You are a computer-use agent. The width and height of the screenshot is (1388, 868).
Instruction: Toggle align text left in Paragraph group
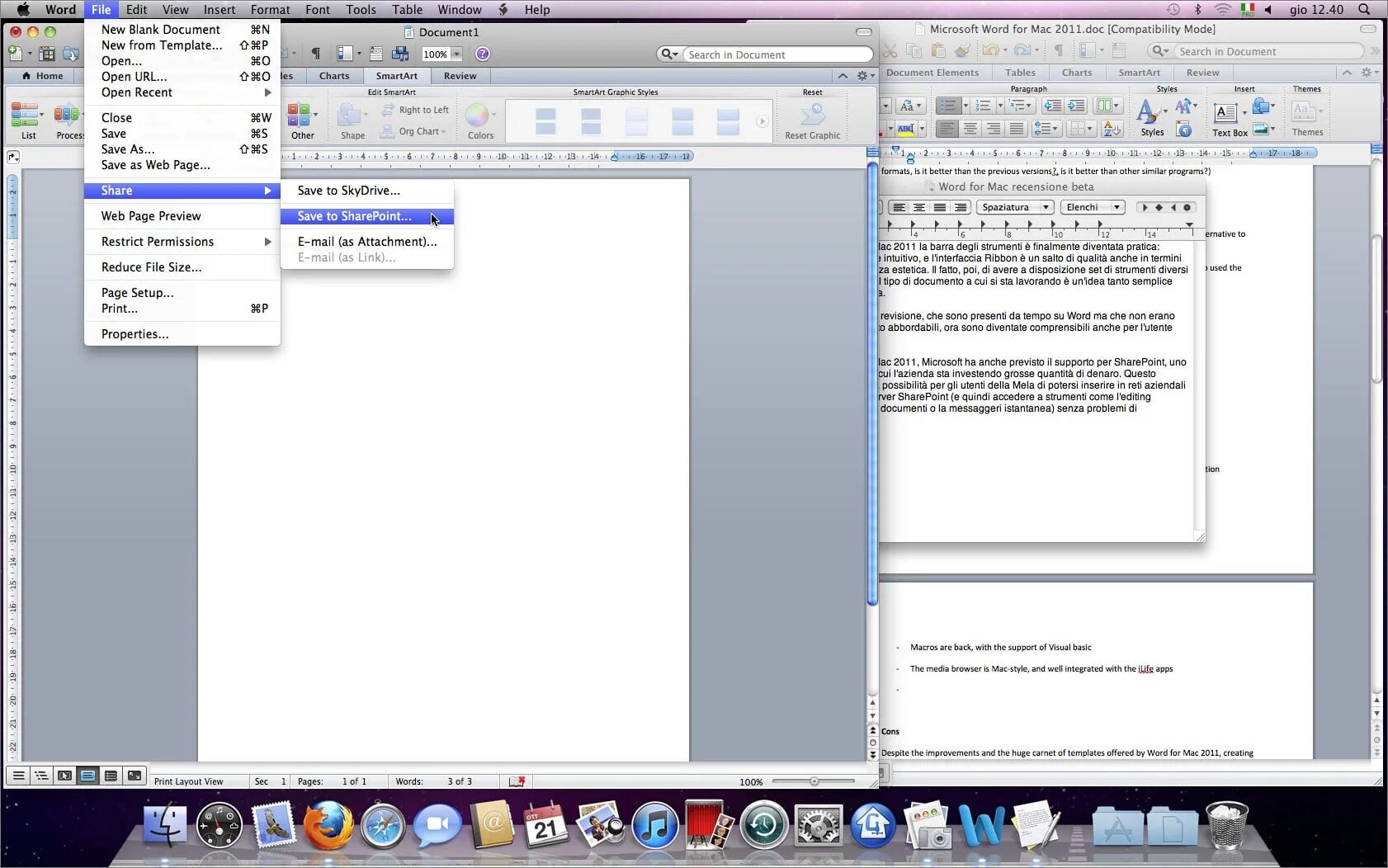[x=947, y=129]
